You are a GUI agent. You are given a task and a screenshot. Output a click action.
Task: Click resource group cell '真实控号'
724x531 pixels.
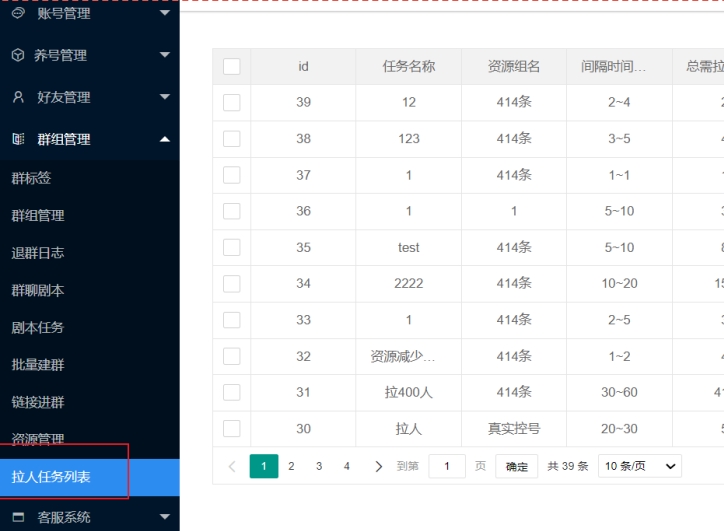514,428
